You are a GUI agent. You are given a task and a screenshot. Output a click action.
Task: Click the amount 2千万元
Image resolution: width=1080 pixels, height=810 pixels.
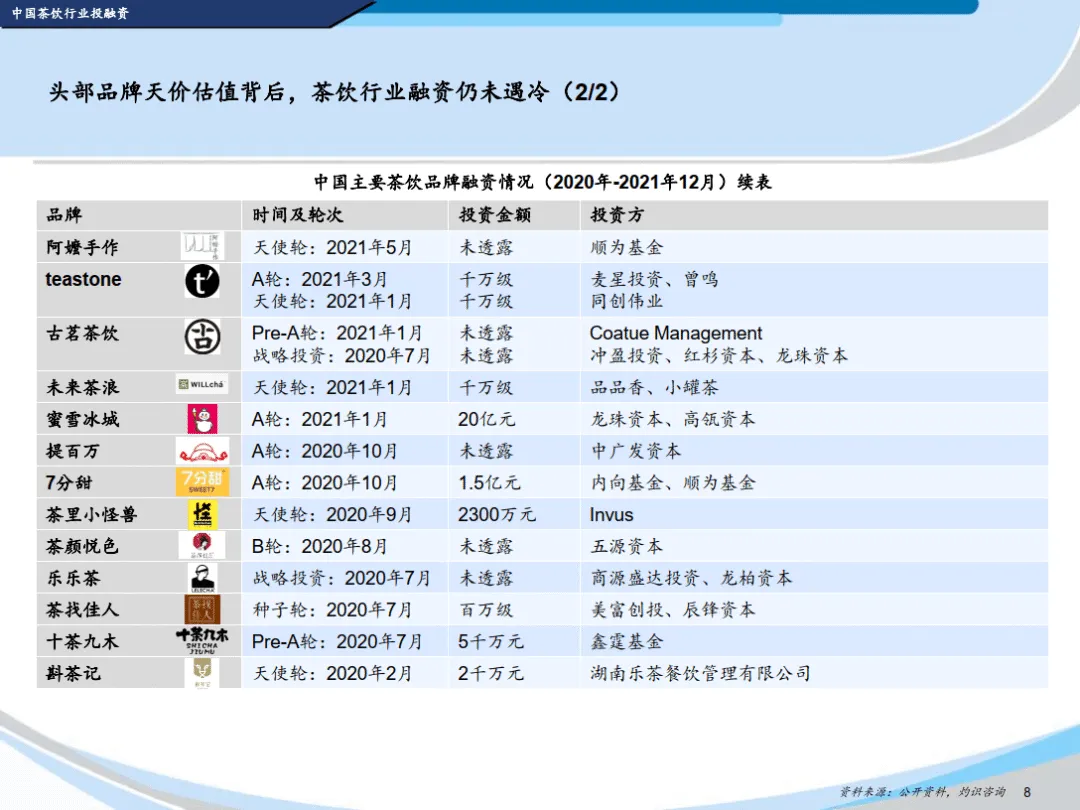pyautogui.click(x=490, y=673)
